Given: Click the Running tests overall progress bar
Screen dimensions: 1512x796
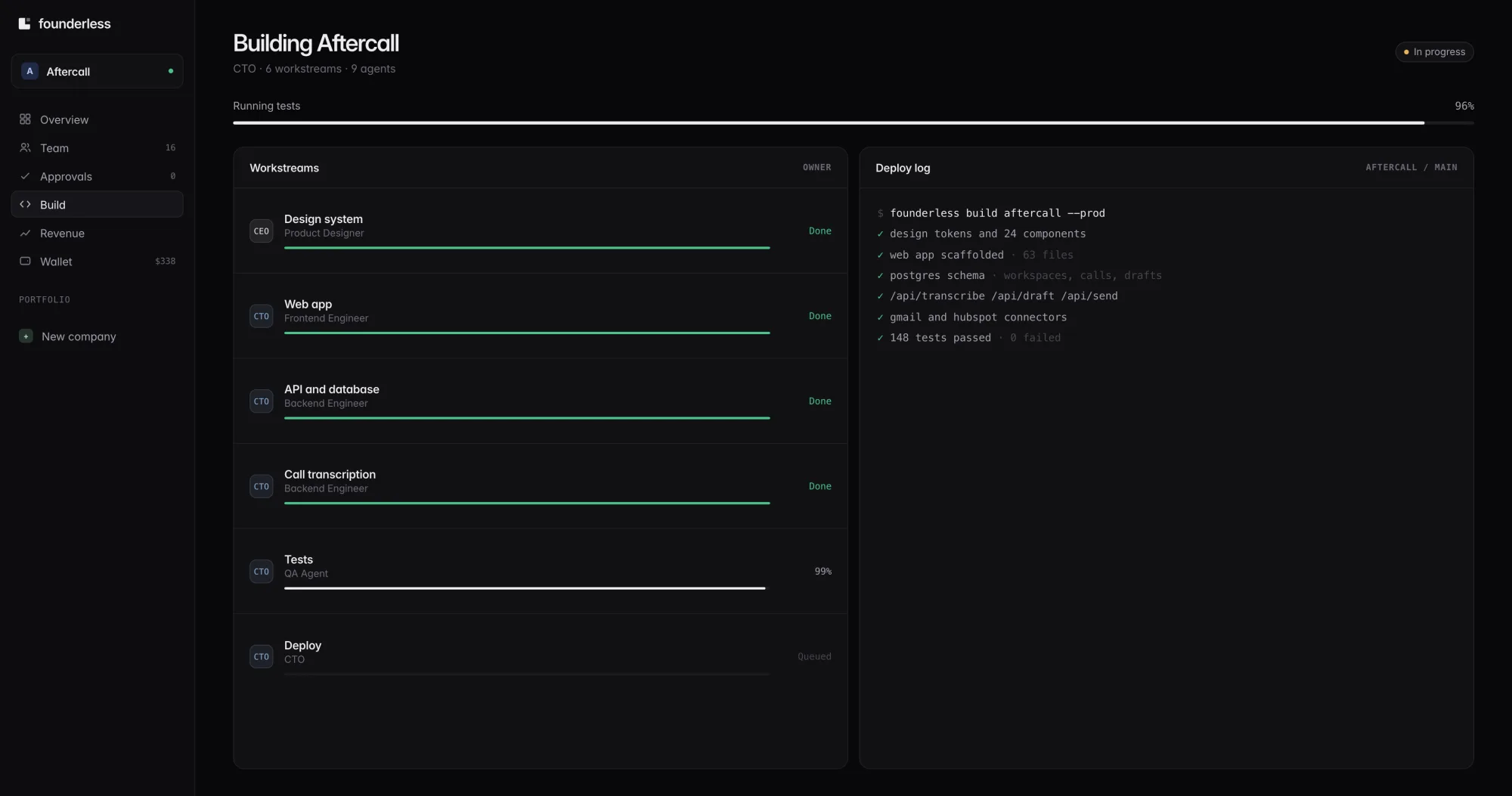Looking at the screenshot, I should pos(853,122).
